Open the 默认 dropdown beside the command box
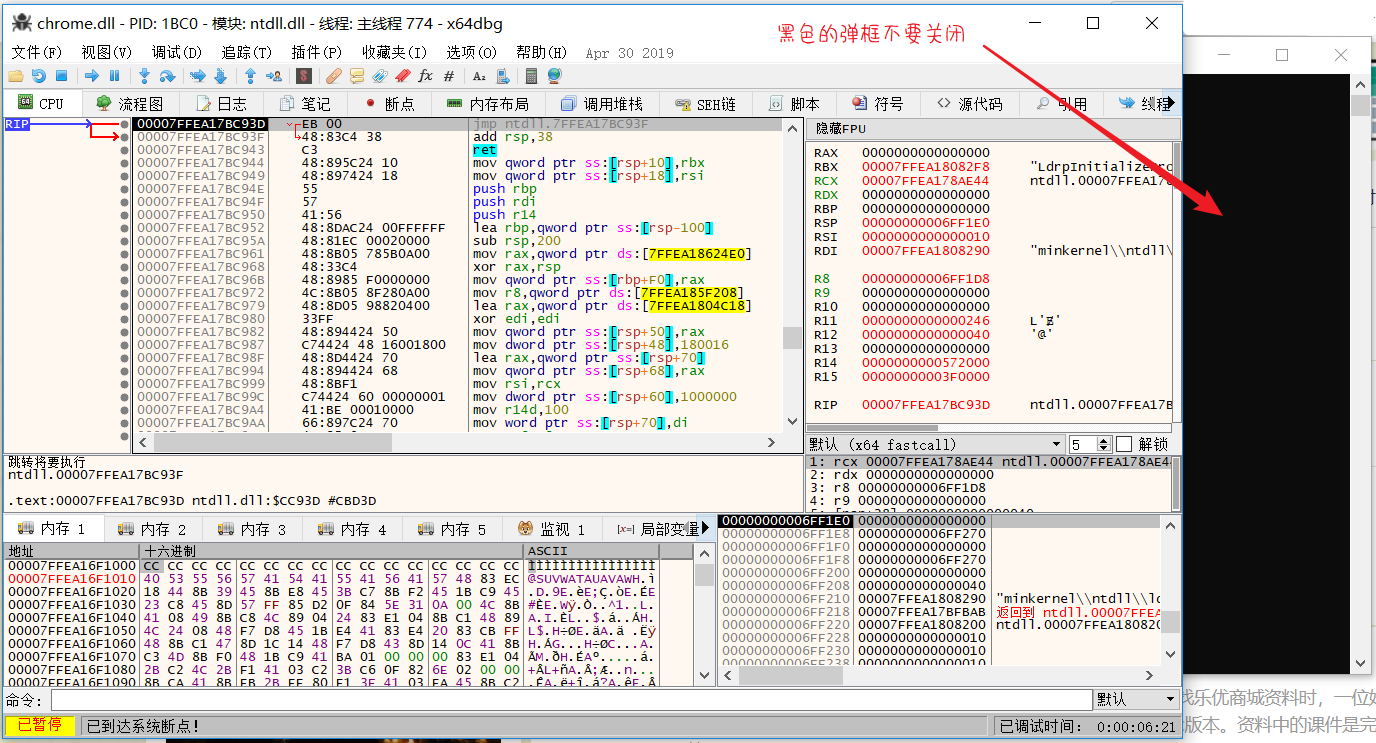Screen dimensions: 1376x743 pyautogui.click(x=1138, y=699)
